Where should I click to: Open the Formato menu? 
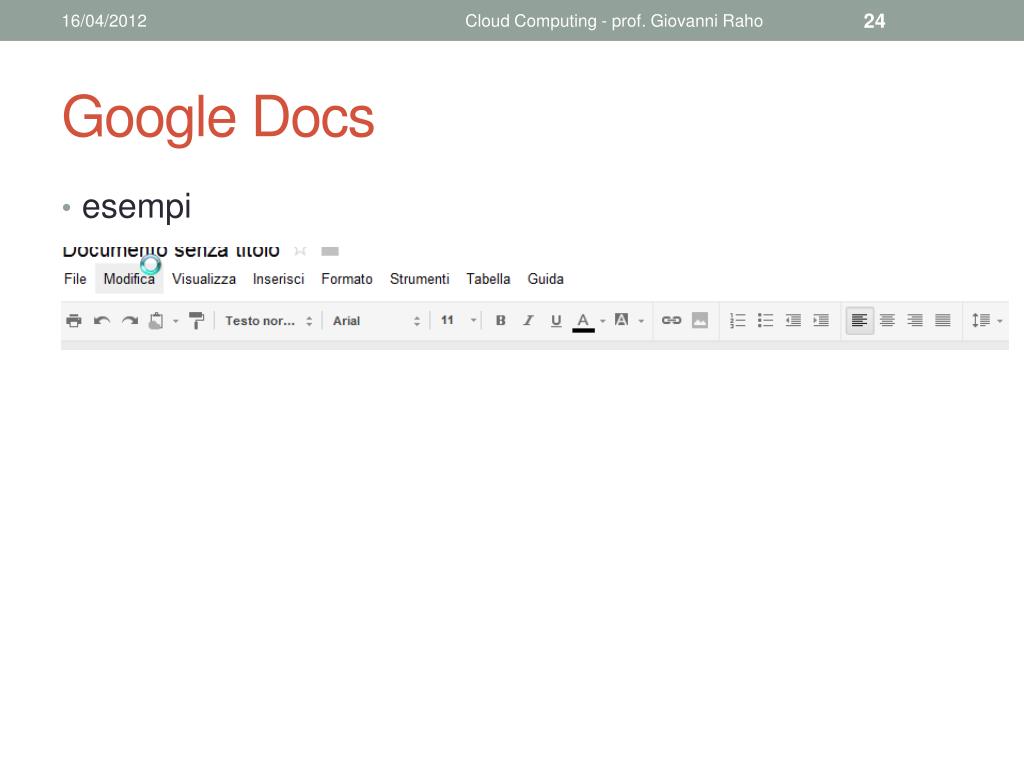pyautogui.click(x=347, y=279)
